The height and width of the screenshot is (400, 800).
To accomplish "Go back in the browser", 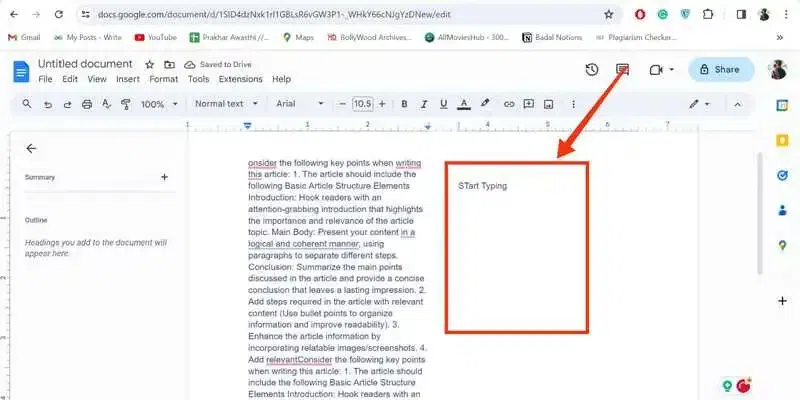I will [14, 15].
